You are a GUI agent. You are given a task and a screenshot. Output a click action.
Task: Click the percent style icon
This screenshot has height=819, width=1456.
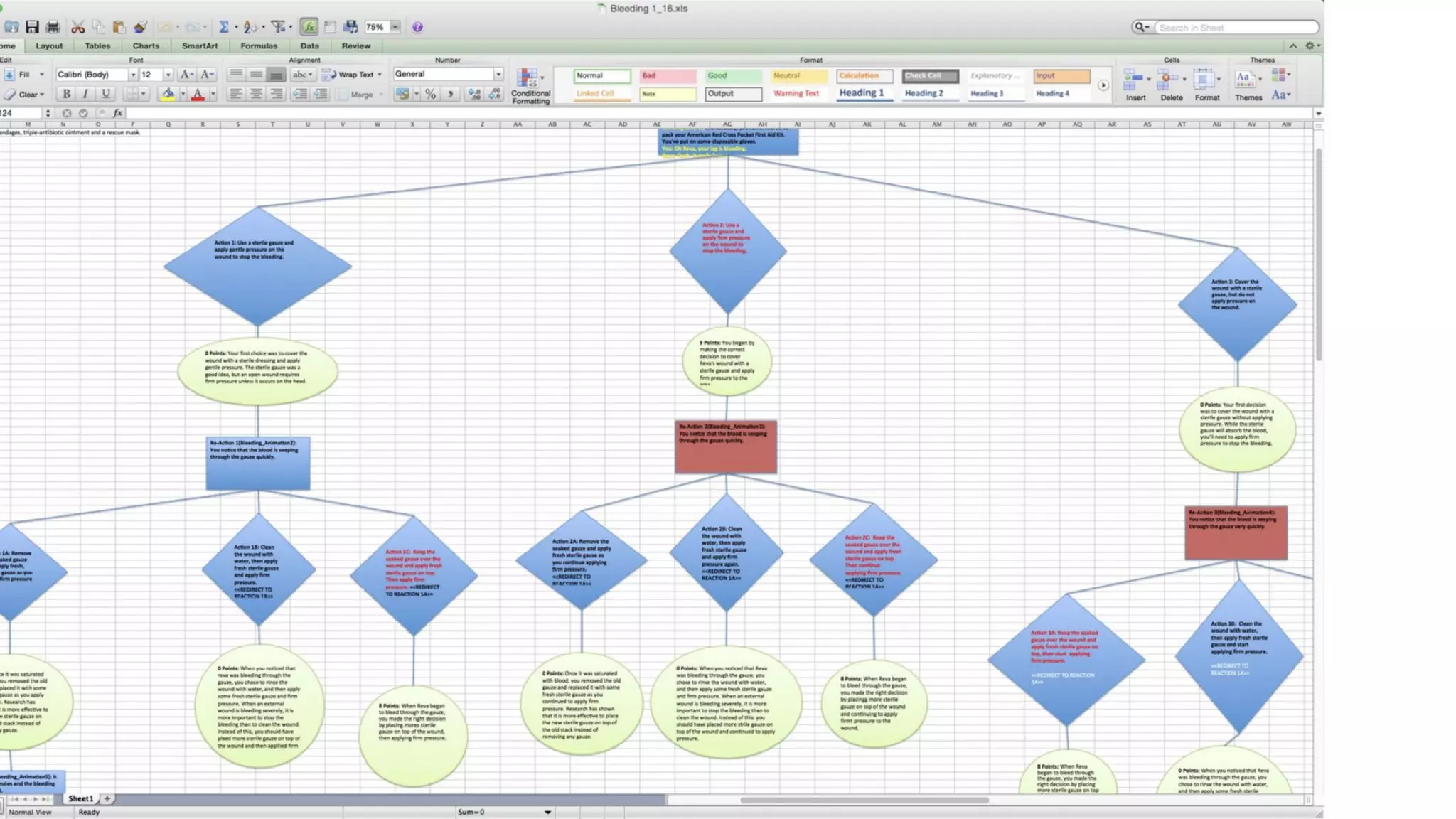click(430, 94)
